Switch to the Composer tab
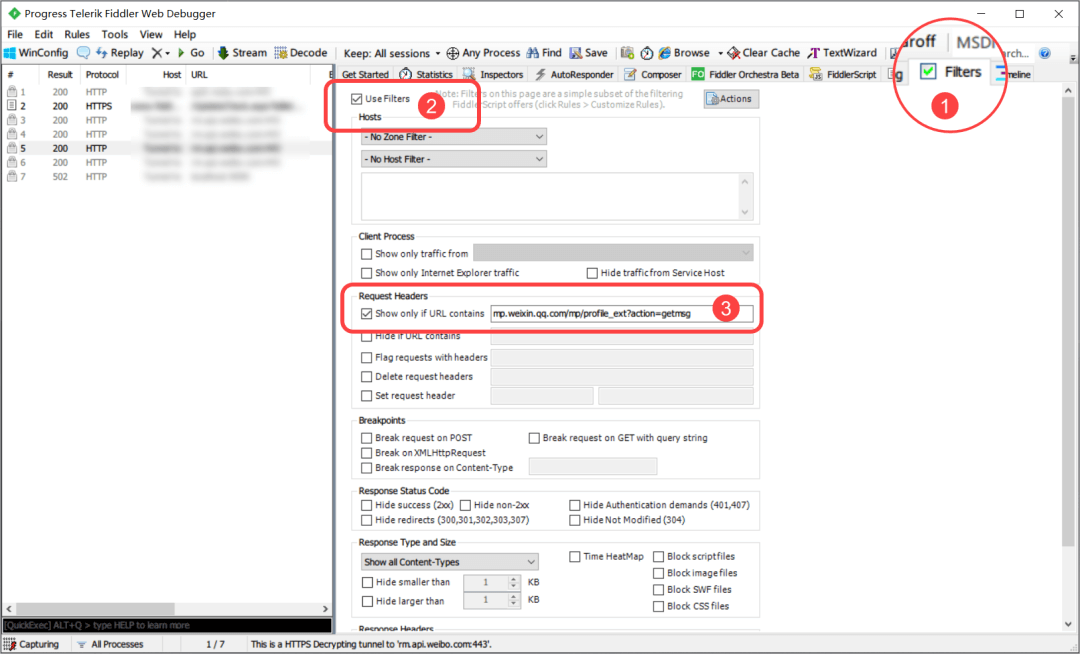 (x=653, y=74)
